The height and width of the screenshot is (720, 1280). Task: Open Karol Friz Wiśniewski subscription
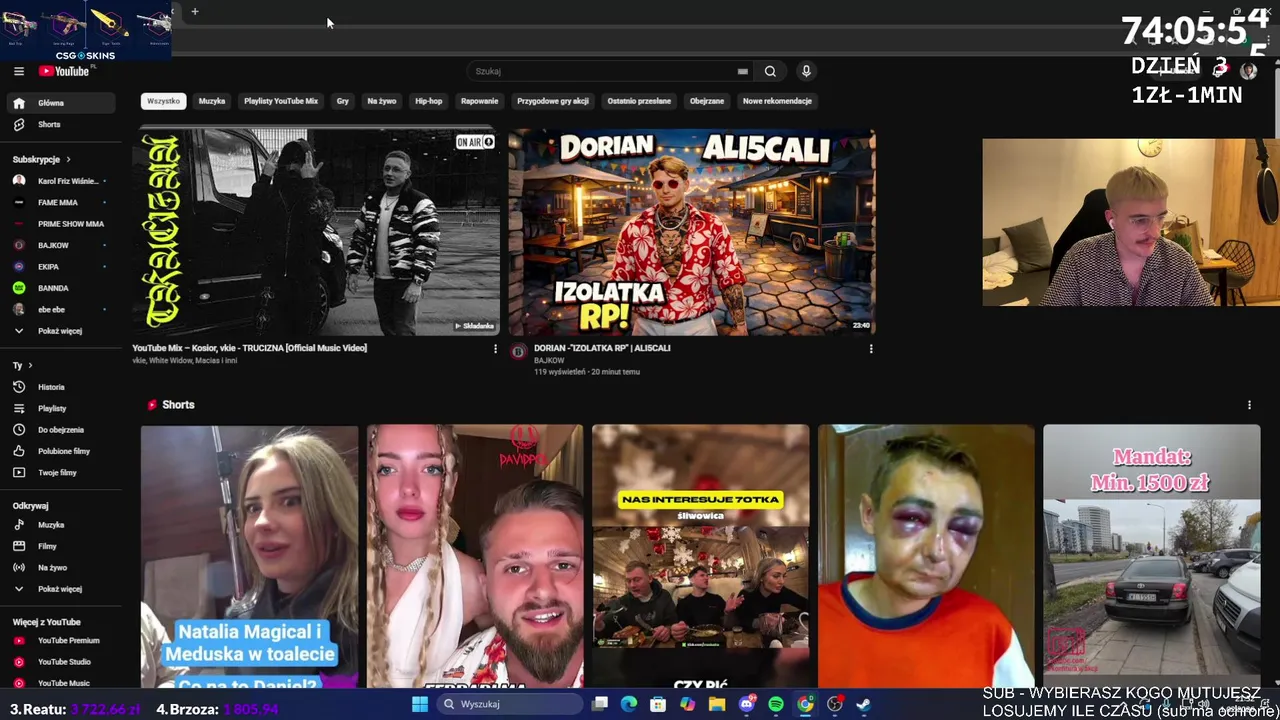(x=62, y=181)
